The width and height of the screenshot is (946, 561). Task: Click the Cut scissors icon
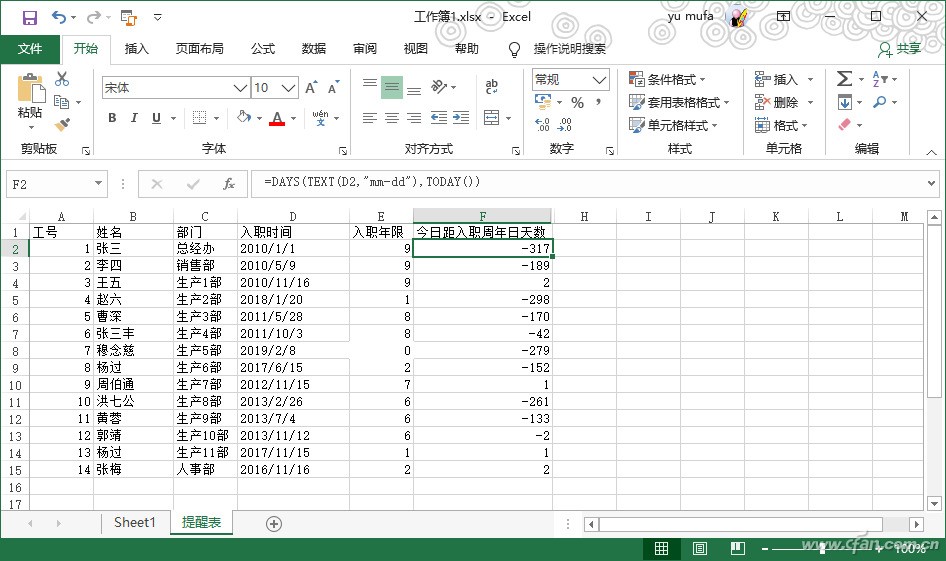click(62, 79)
